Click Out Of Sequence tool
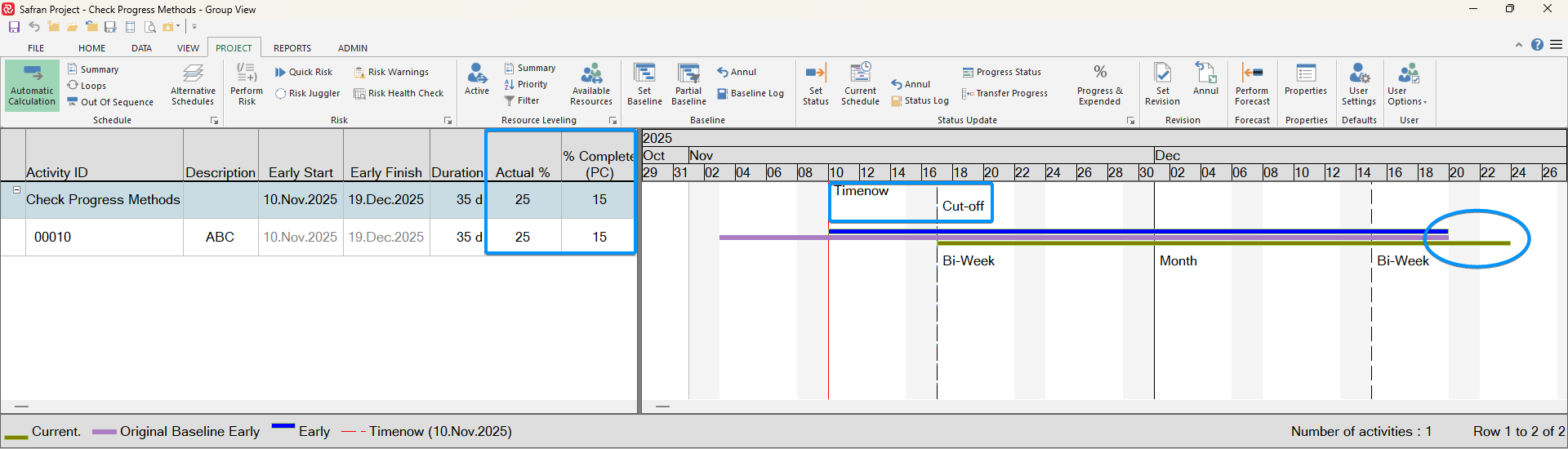Viewport: 1568px width, 449px height. tap(110, 102)
